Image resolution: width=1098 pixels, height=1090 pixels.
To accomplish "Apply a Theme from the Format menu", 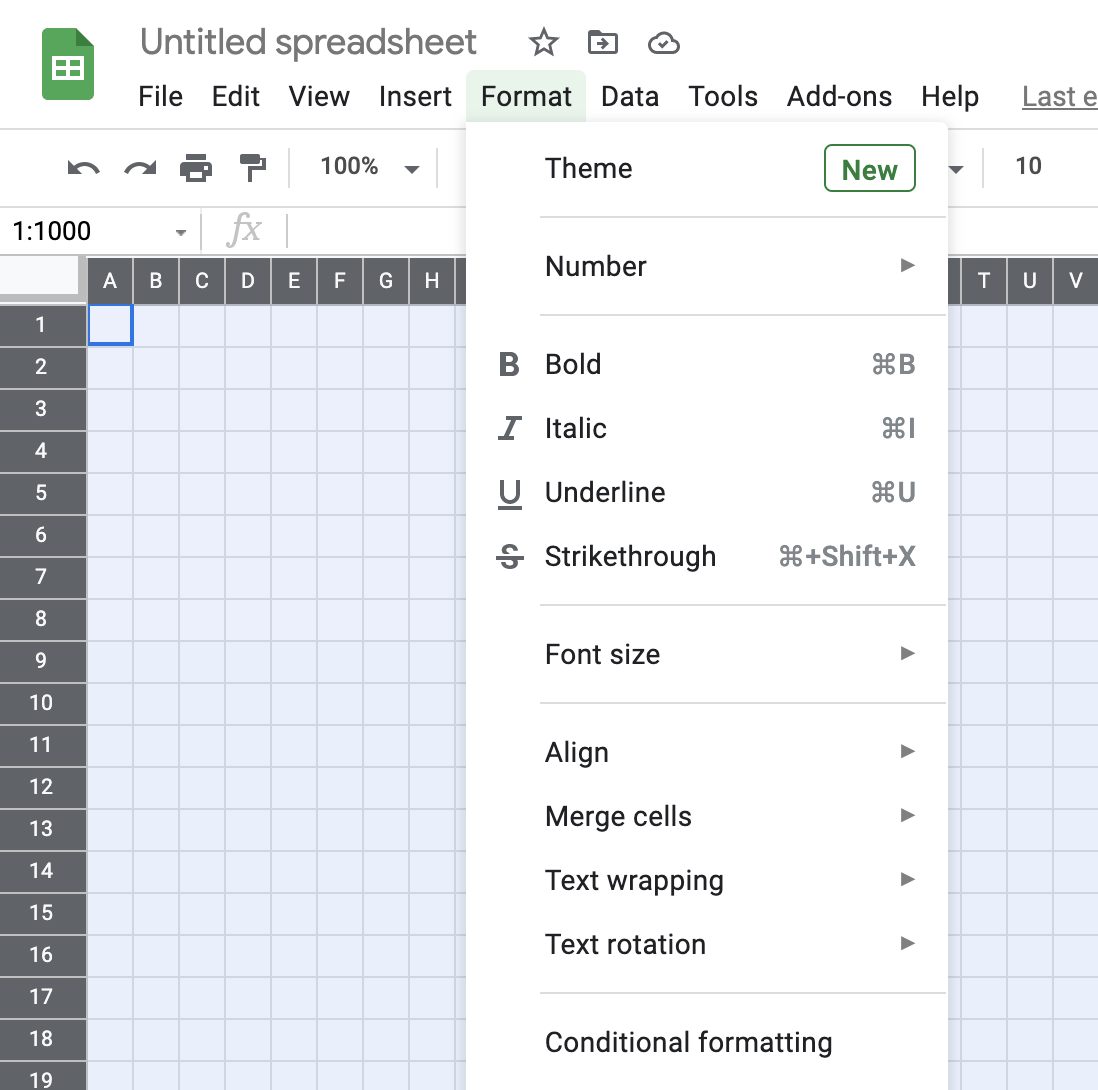I will (588, 168).
